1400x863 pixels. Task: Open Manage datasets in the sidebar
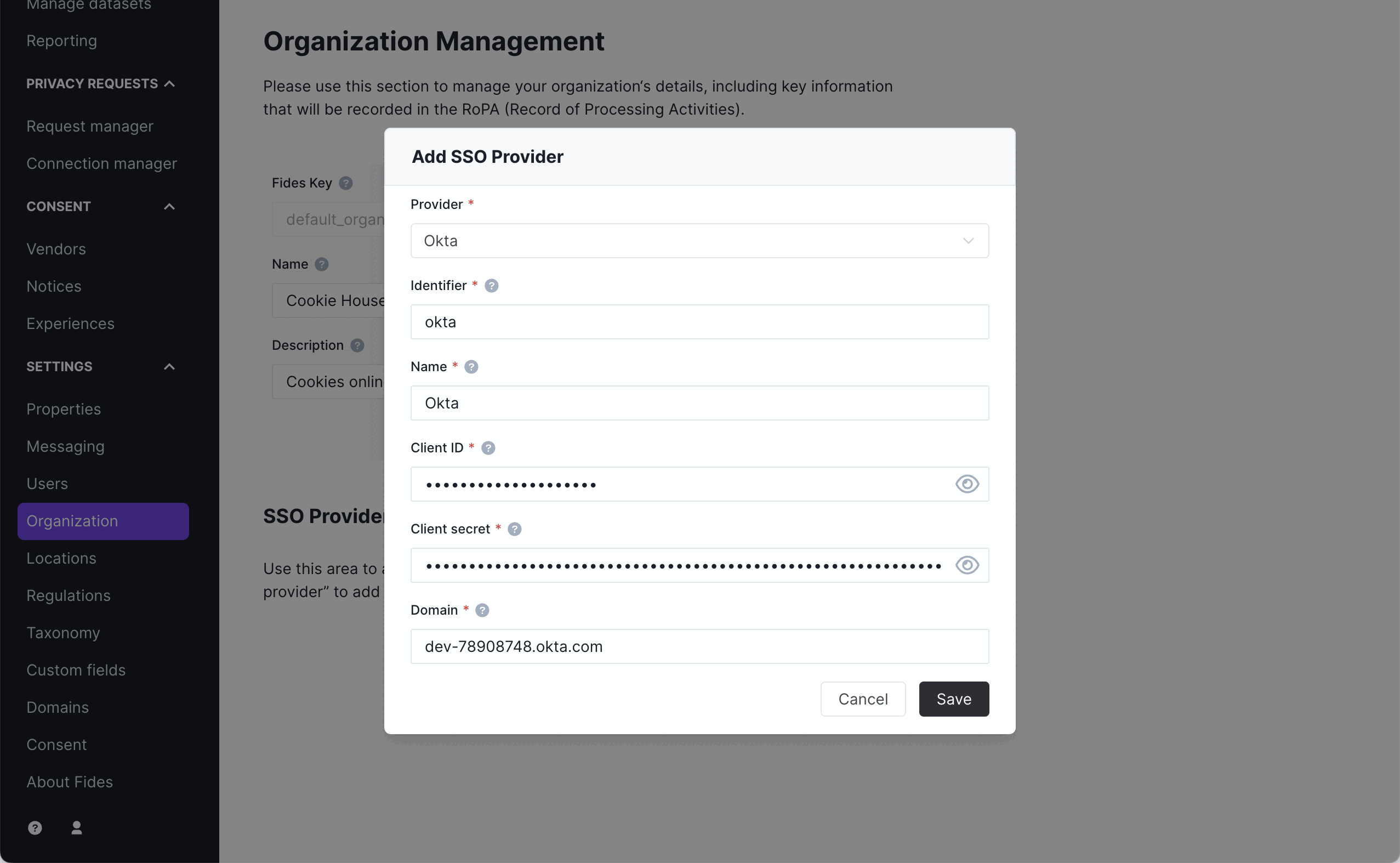pos(88,5)
